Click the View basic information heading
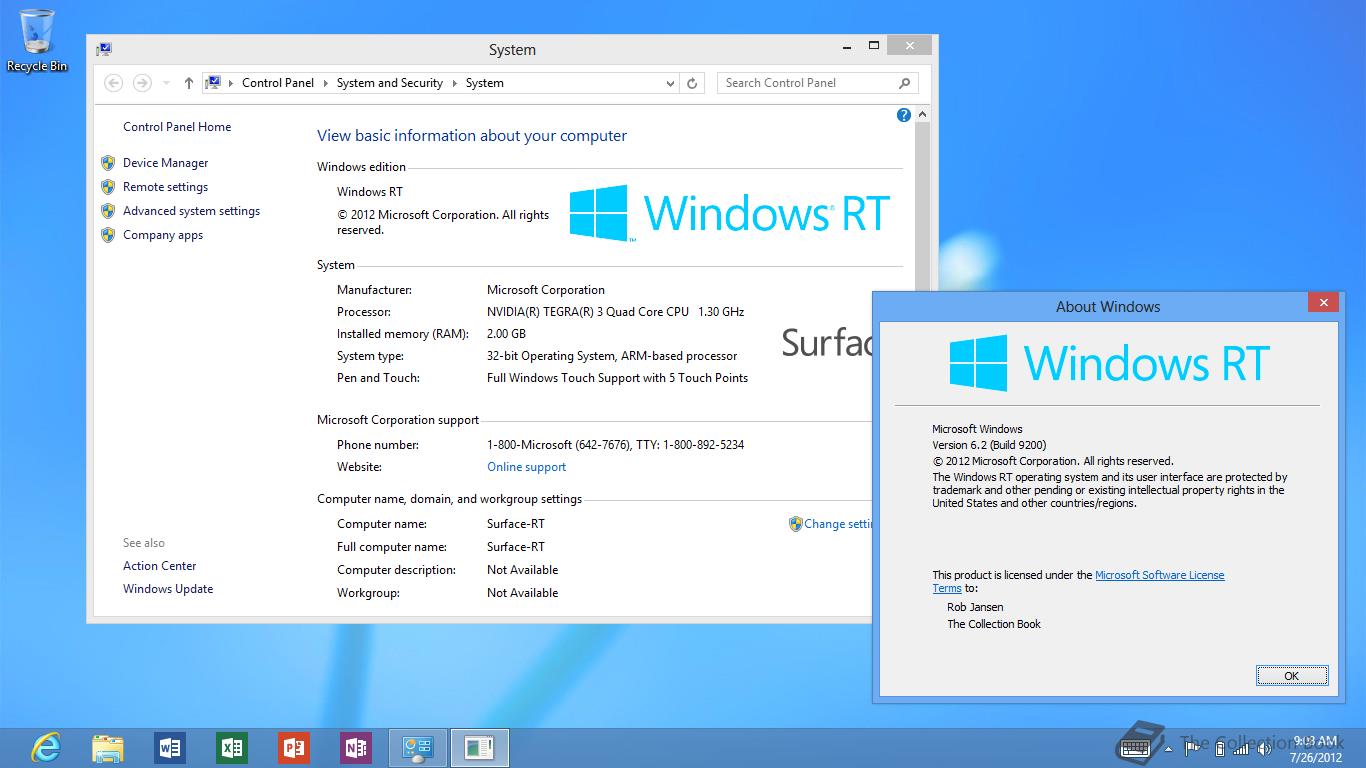The image size is (1366, 768). (x=472, y=136)
